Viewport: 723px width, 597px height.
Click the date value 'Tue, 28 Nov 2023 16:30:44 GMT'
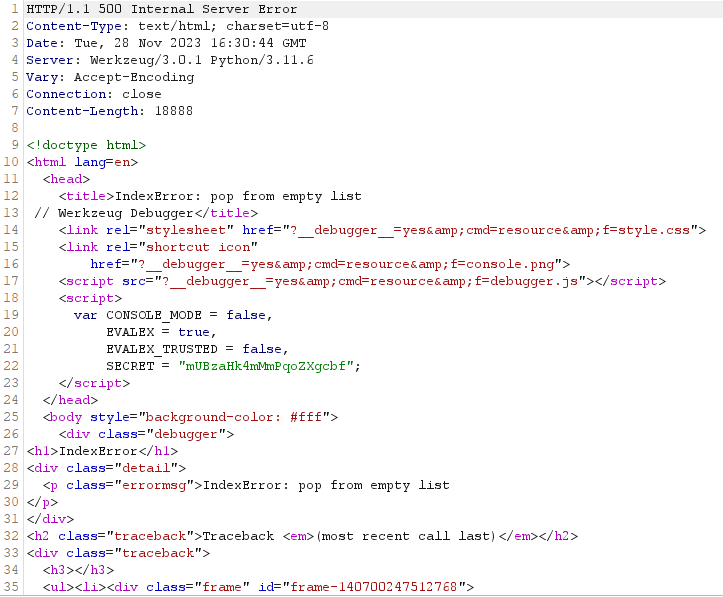190,43
